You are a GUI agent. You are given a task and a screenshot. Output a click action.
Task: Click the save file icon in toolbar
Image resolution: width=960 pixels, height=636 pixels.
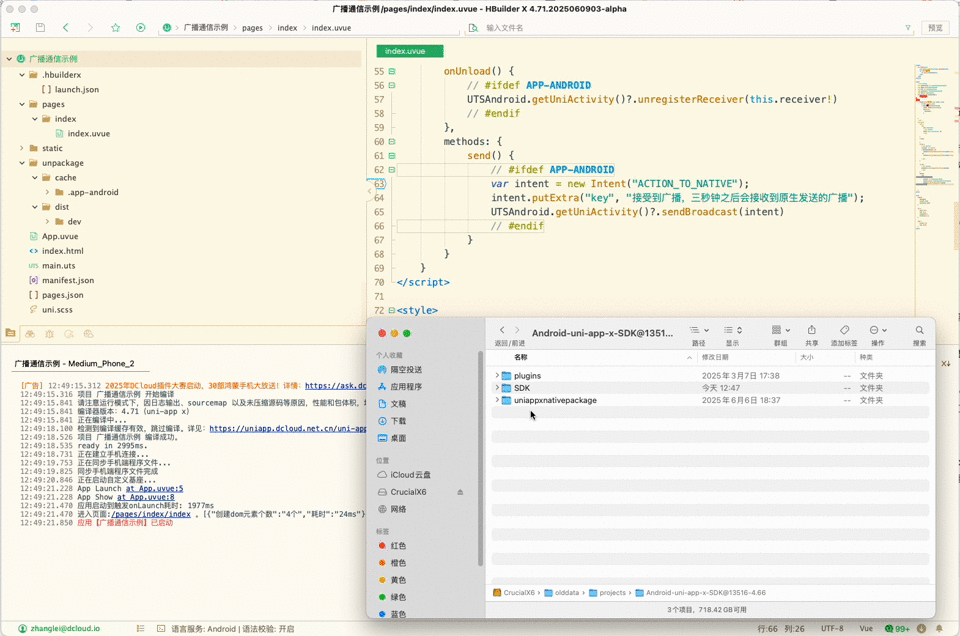coord(40,28)
